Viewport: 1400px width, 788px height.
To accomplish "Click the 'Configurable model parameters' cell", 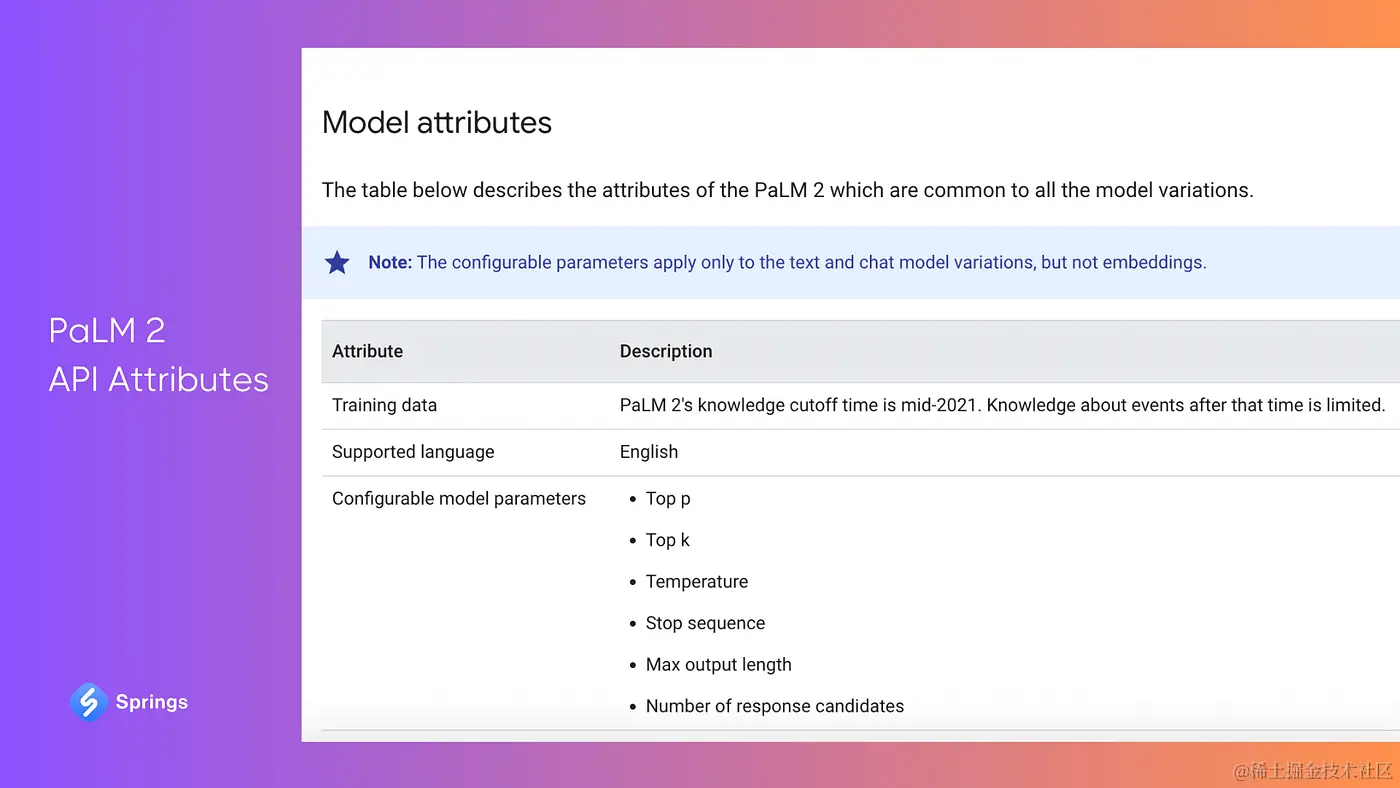I will (x=459, y=498).
